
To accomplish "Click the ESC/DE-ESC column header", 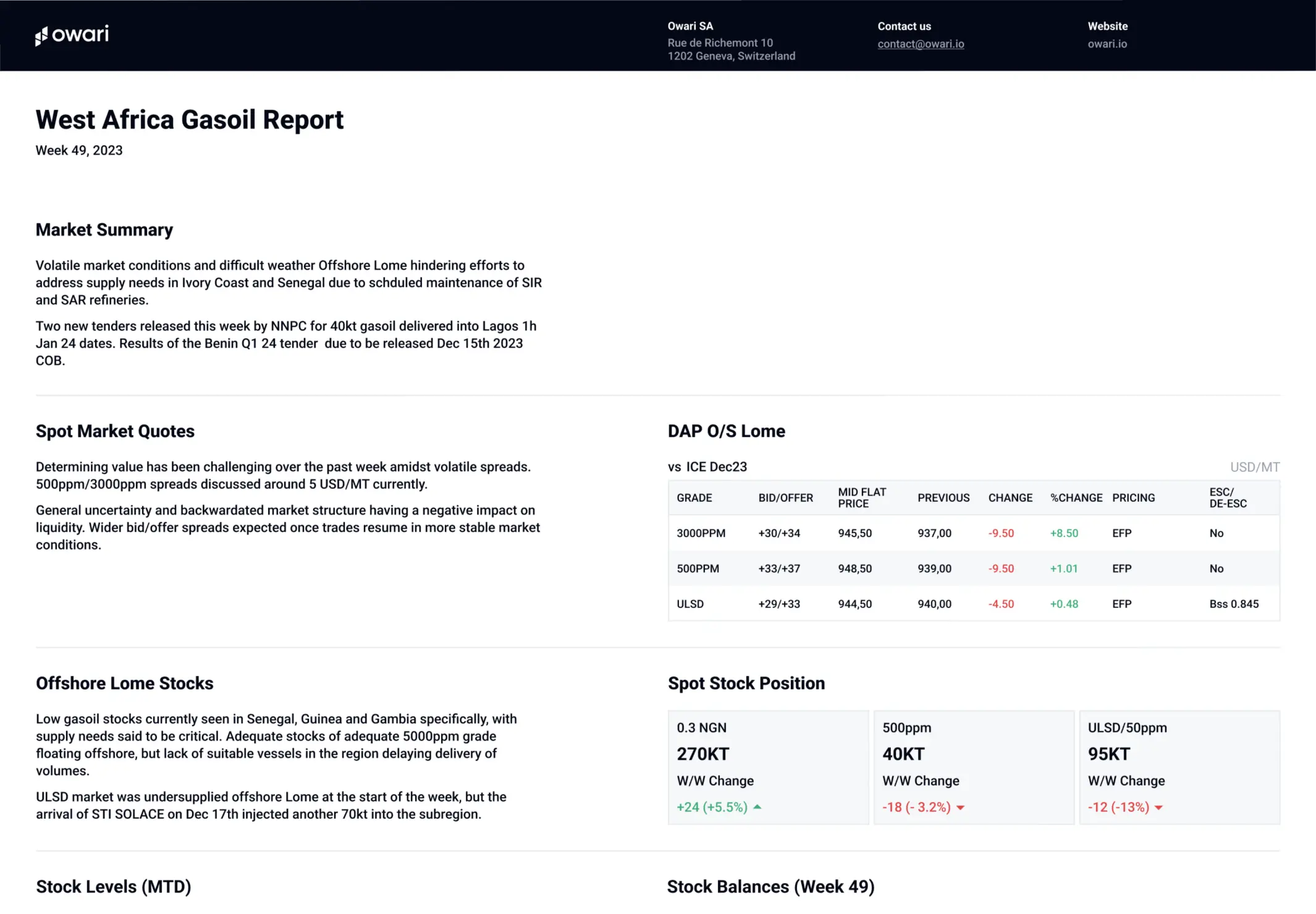I will coord(1228,497).
